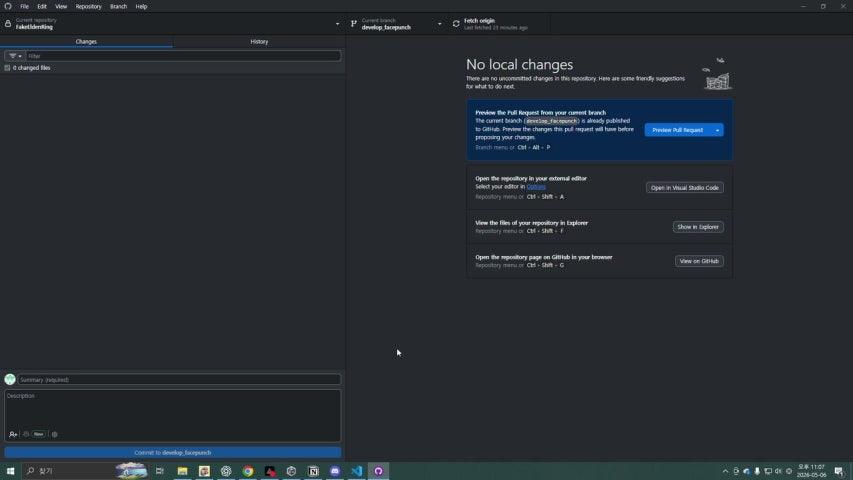
Task: Click the volume tray icon
Action: point(778,471)
